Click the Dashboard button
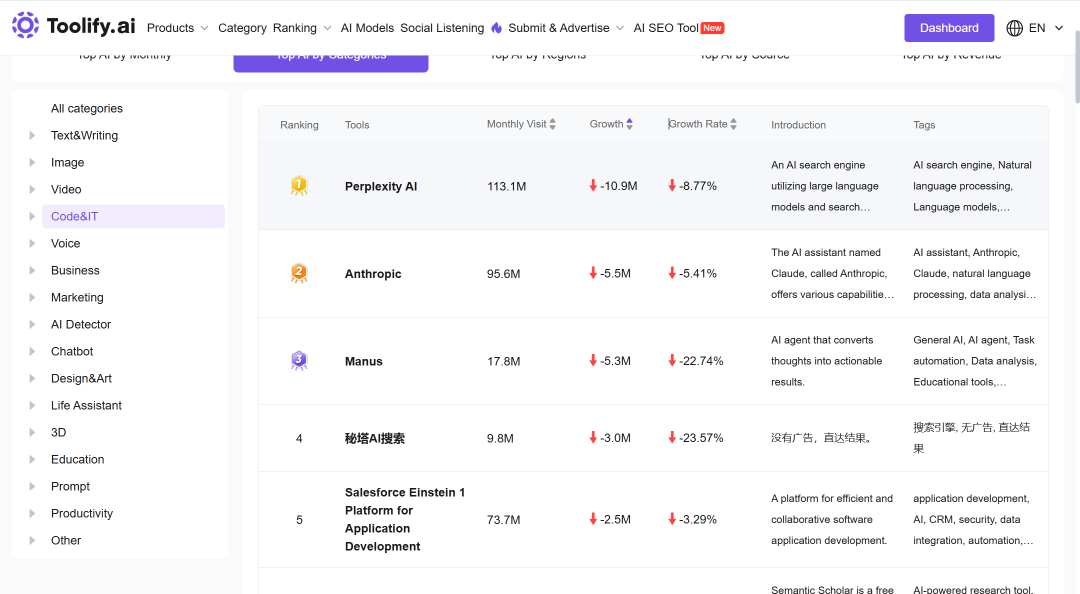Screen dimensions: 1080x594 tap(949, 28)
